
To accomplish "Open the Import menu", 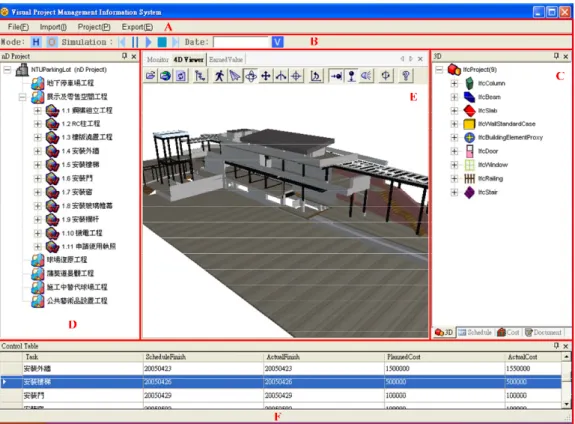I will pos(53,27).
